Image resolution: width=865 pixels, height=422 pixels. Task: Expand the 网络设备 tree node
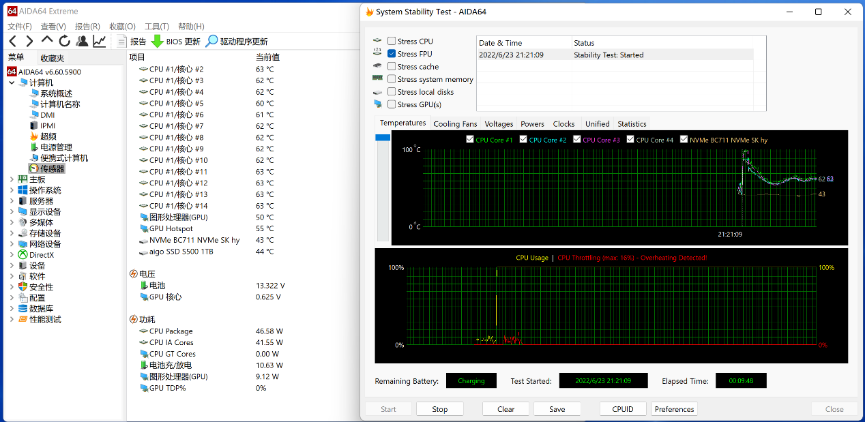(x=12, y=244)
